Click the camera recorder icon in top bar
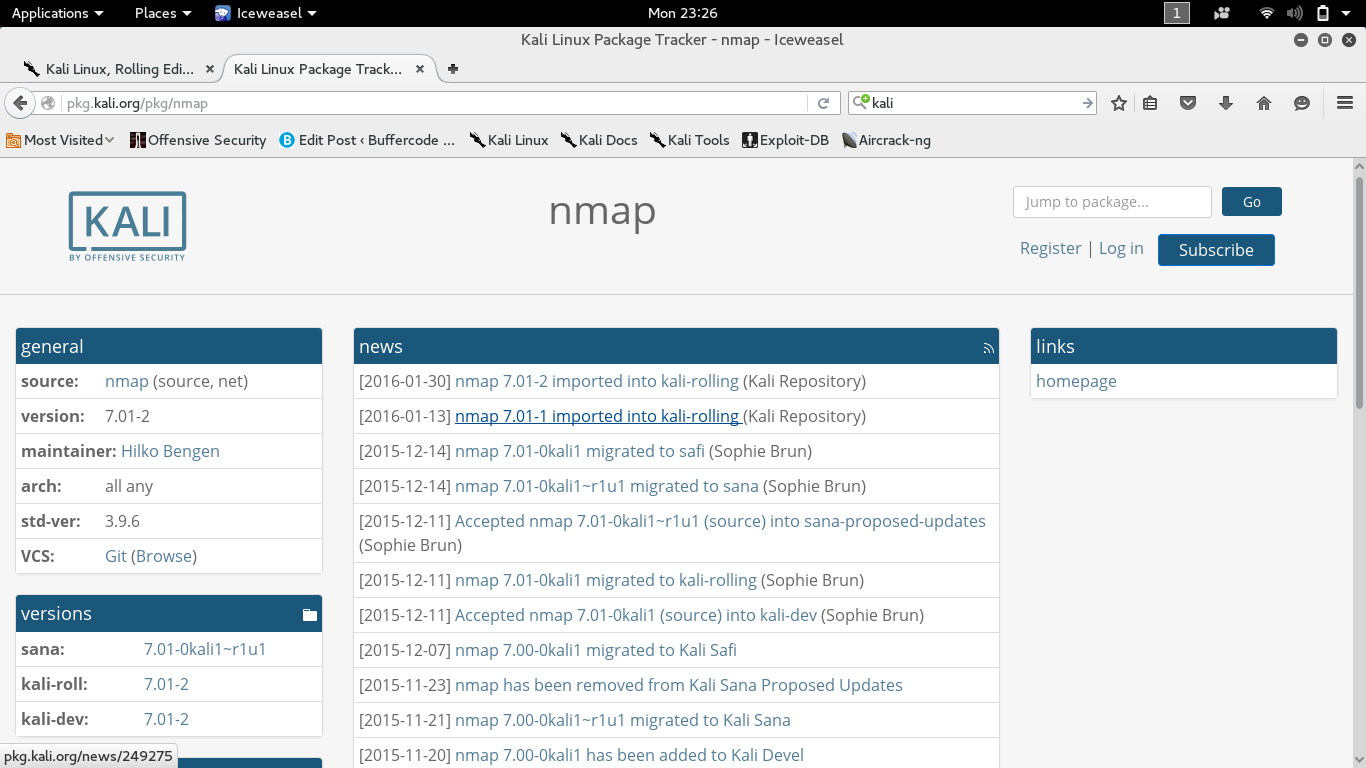1366x768 pixels. tap(1222, 13)
